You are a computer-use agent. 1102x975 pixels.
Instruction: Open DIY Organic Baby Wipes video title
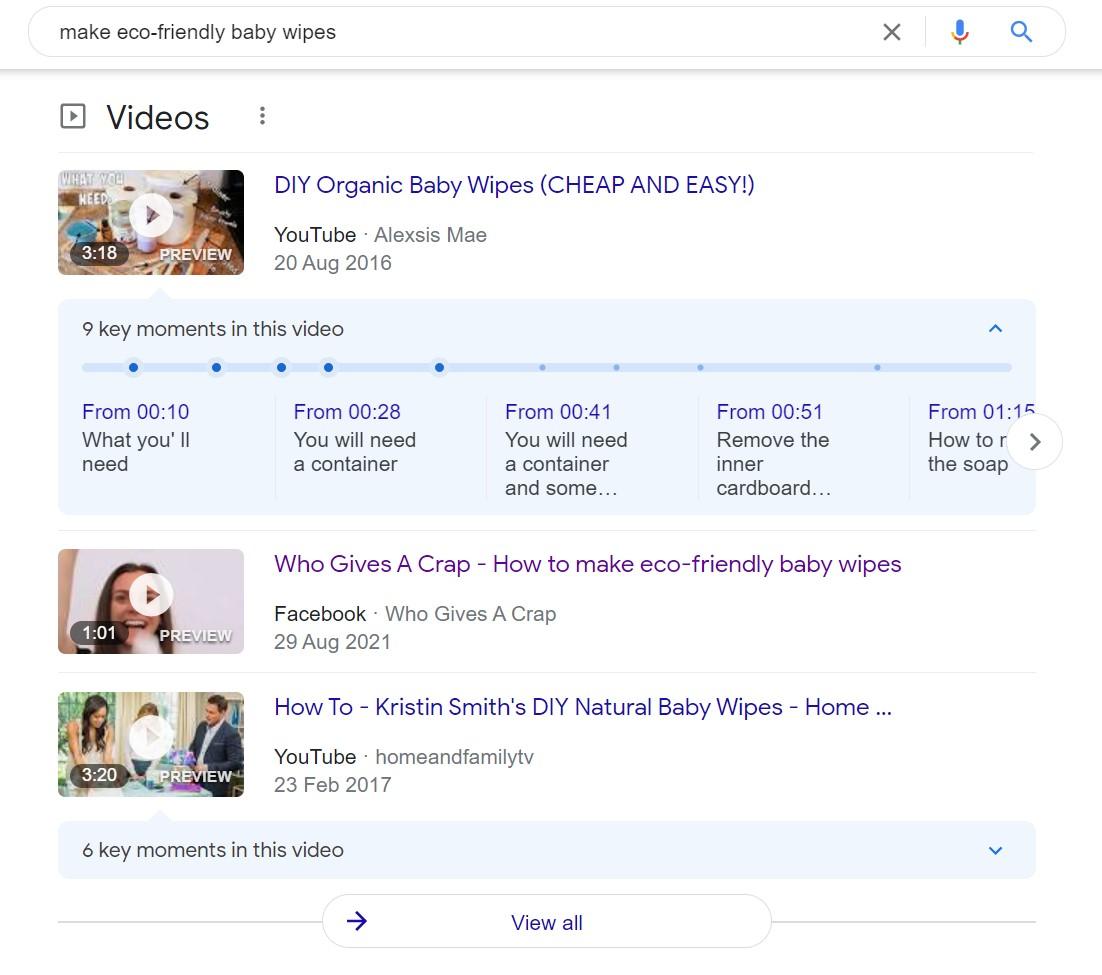click(514, 185)
